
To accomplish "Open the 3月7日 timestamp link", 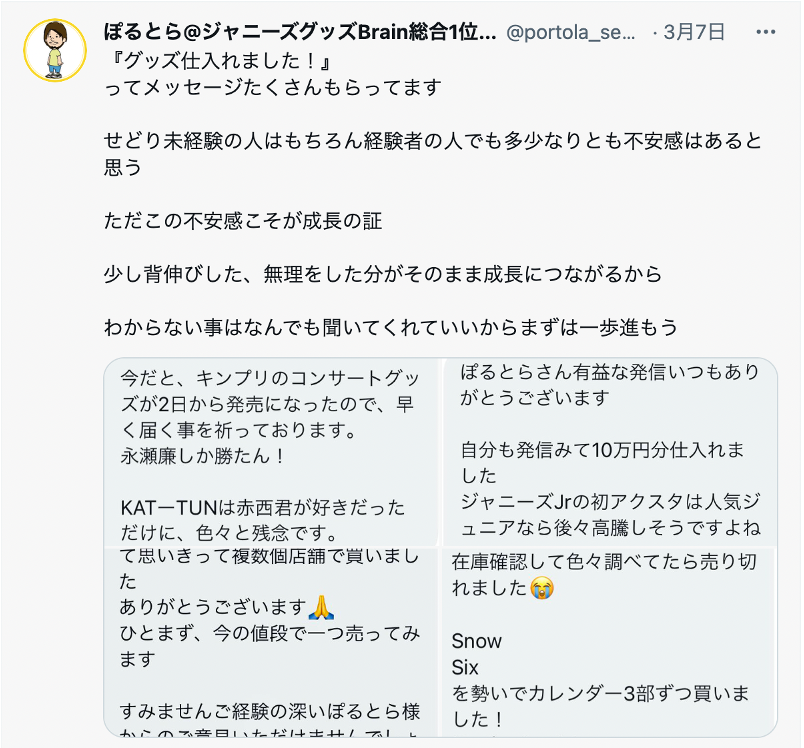I will pyautogui.click(x=695, y=32).
